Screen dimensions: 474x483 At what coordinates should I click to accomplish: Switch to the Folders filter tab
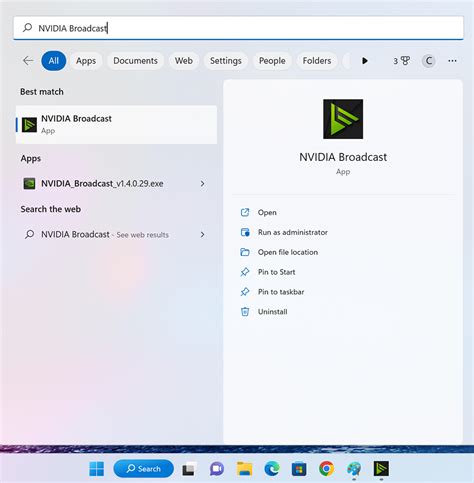(317, 61)
